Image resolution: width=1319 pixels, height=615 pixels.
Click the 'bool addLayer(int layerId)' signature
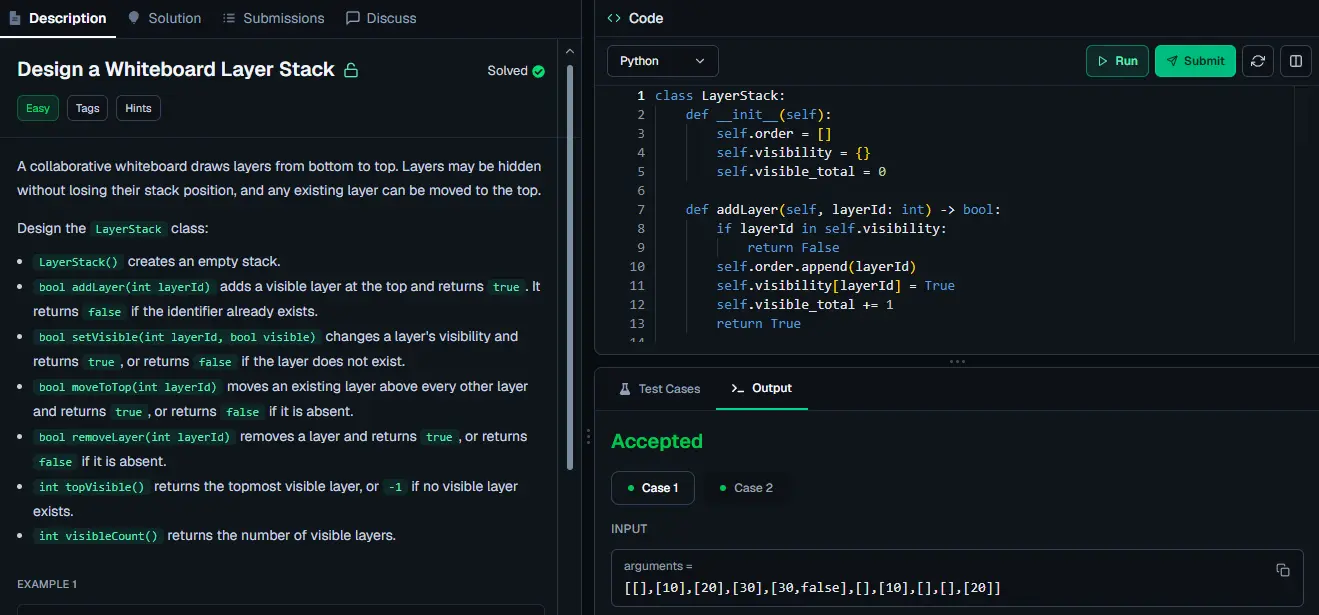(122, 287)
